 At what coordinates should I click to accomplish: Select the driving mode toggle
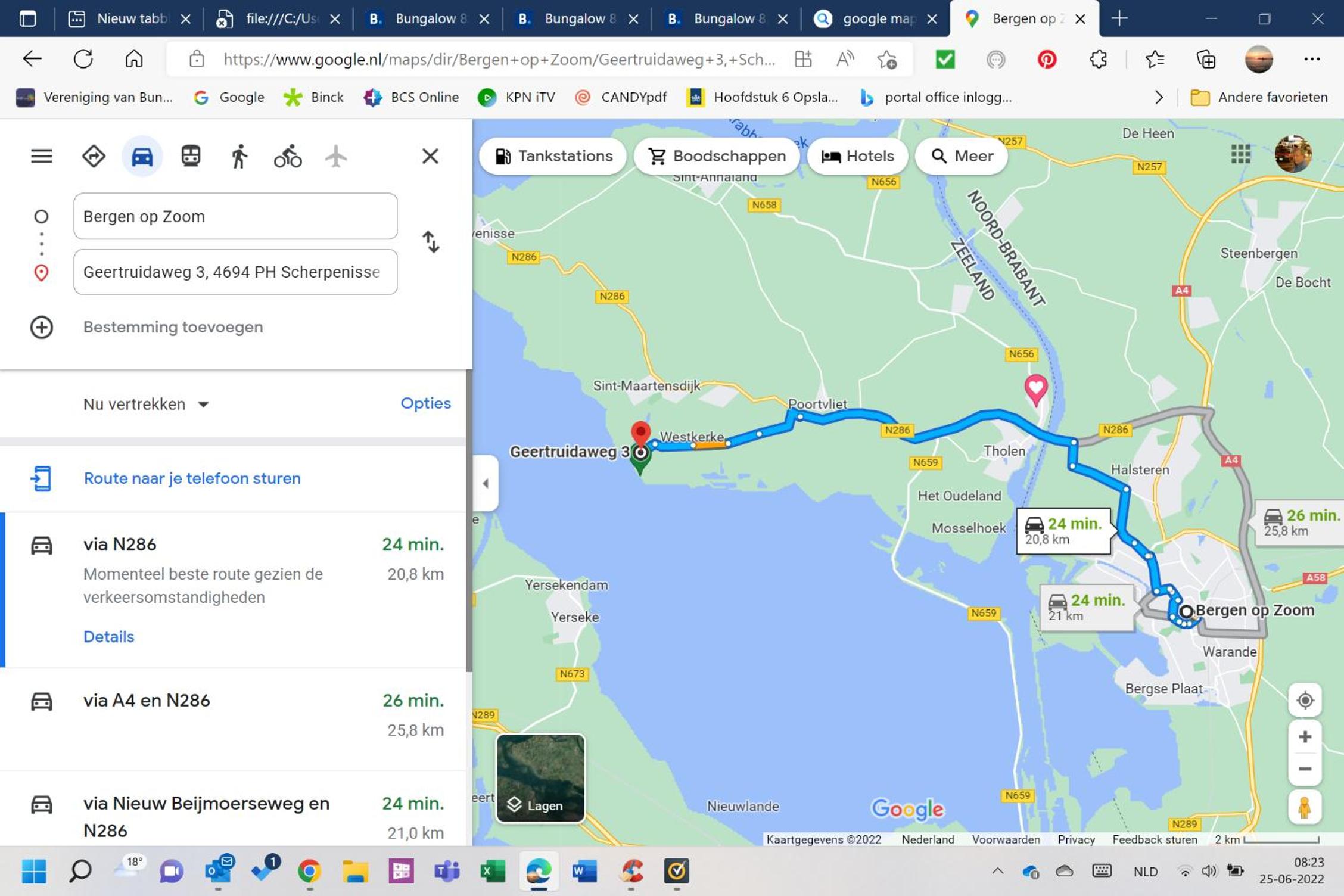(142, 156)
